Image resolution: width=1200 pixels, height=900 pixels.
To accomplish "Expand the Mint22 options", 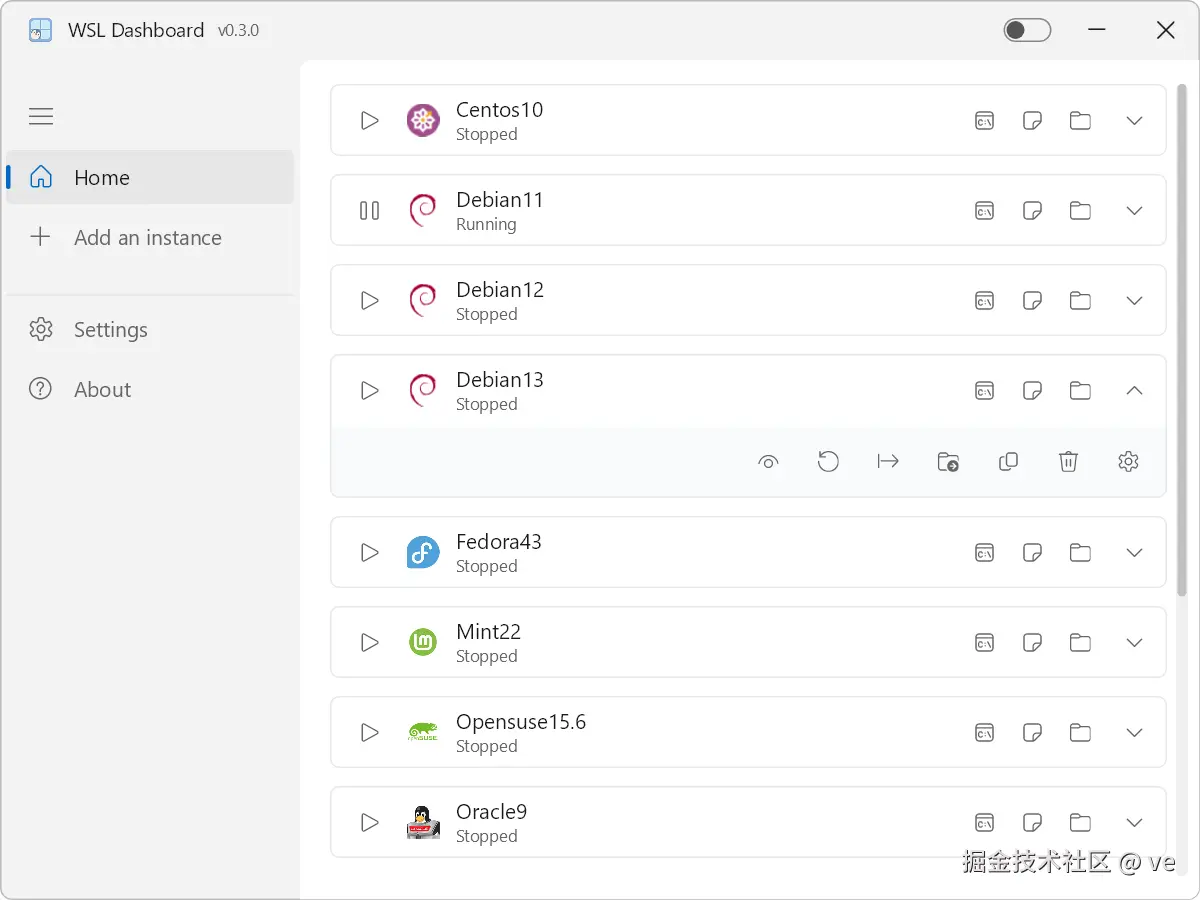I will 1134,643.
